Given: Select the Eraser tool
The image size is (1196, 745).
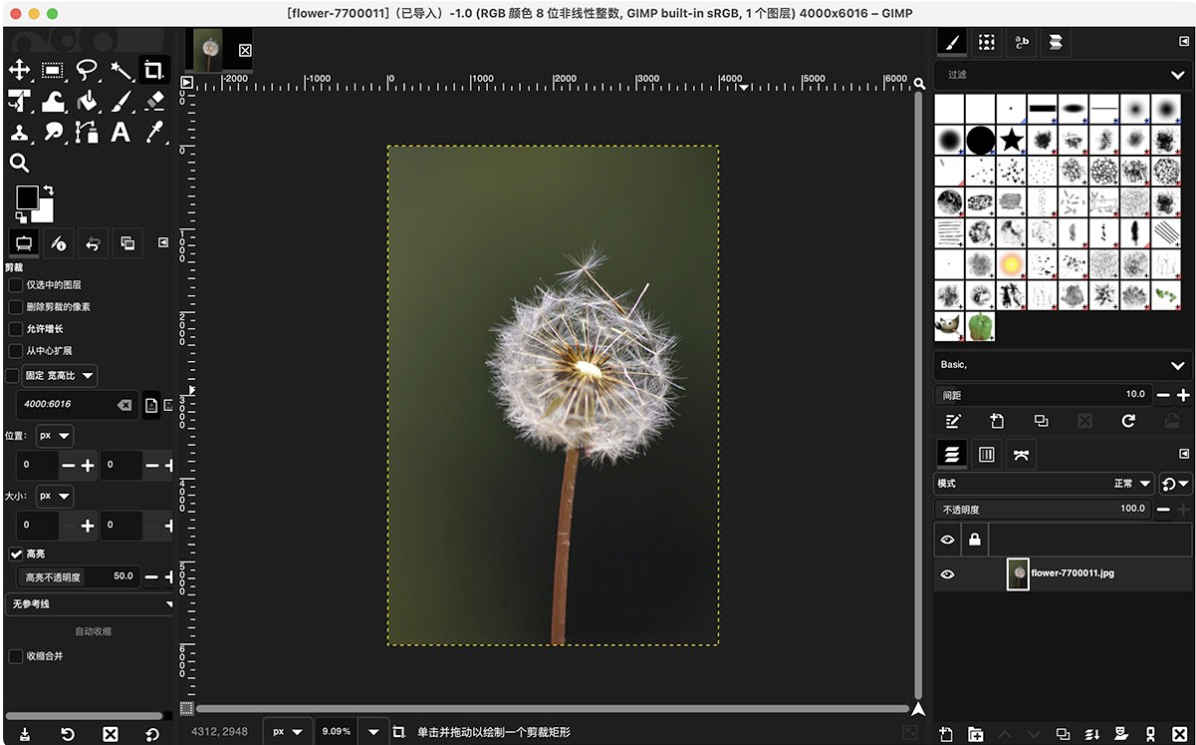Looking at the screenshot, I should click(154, 101).
